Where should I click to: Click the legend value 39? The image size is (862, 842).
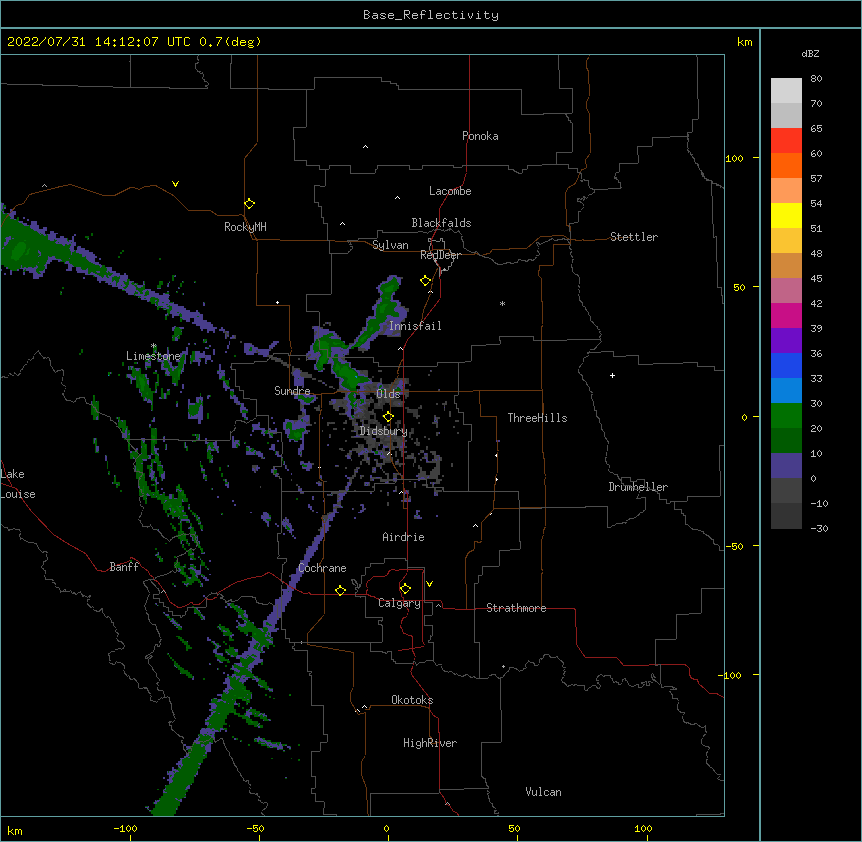tap(816, 329)
